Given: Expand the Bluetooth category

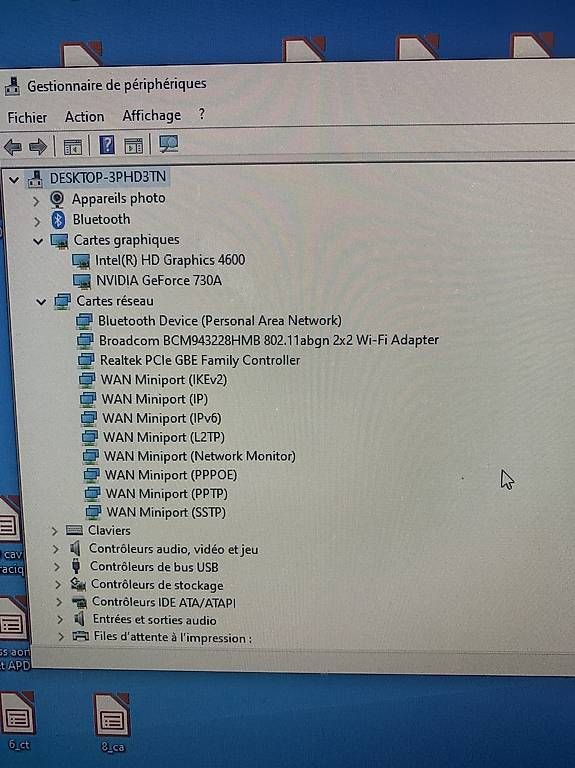Looking at the screenshot, I should click(37, 221).
